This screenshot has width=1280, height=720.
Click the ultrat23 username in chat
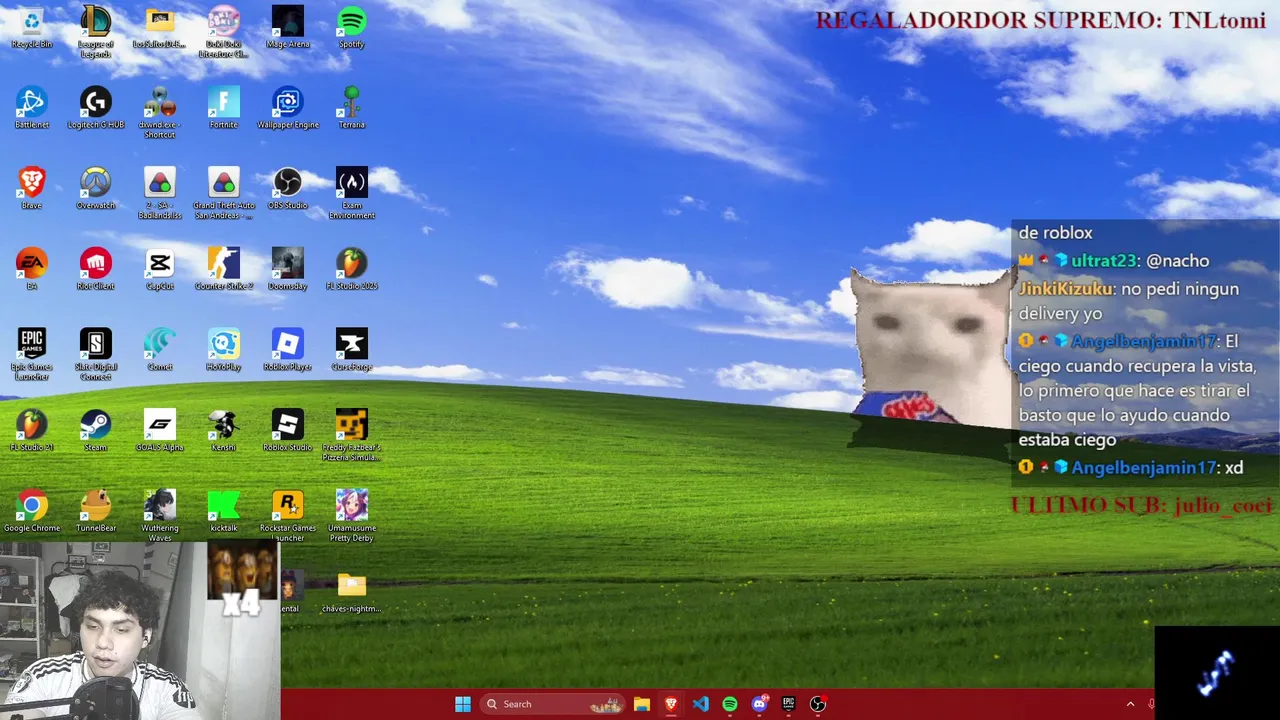coord(1103,261)
